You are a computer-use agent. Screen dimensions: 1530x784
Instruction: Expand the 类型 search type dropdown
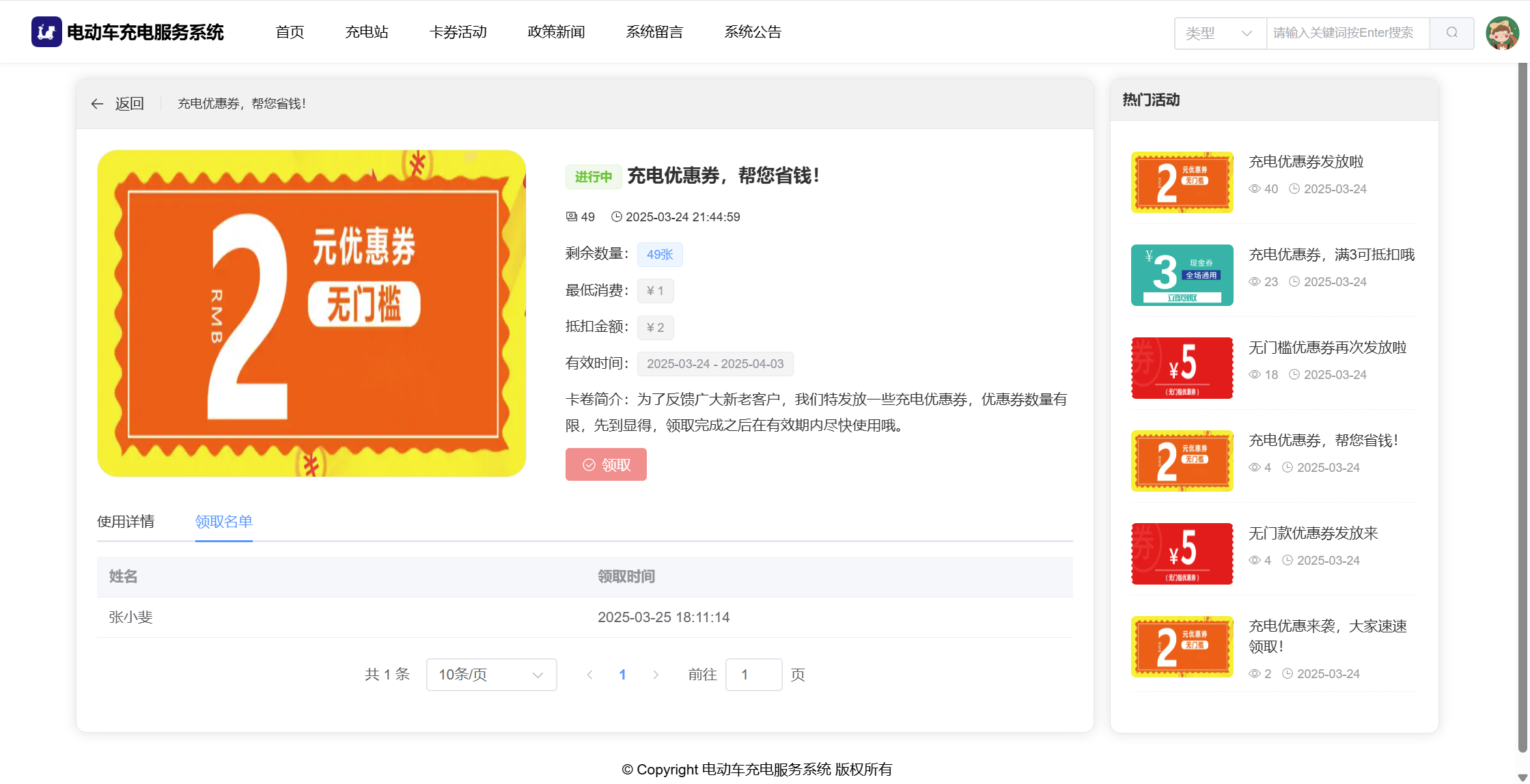pos(1220,33)
